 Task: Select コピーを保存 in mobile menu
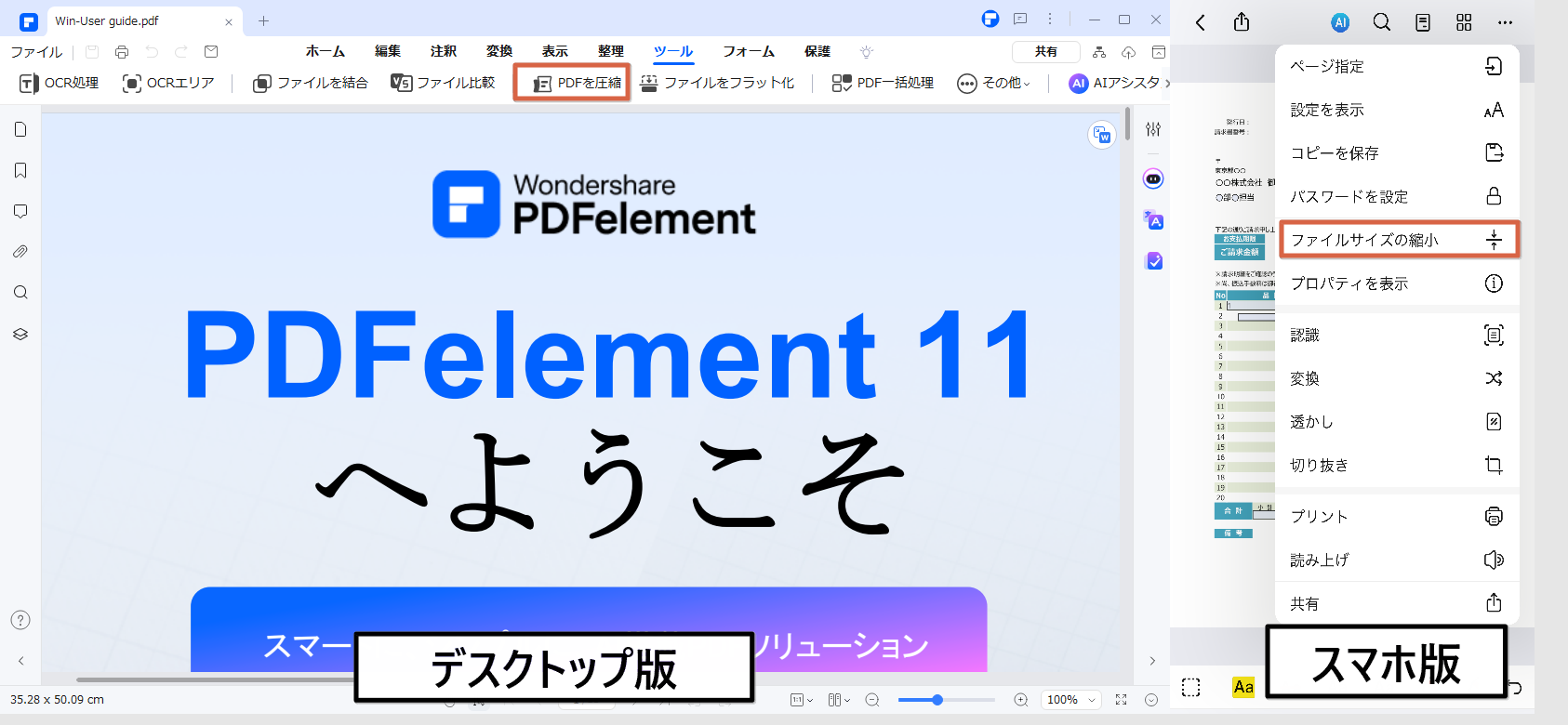(x=1397, y=152)
